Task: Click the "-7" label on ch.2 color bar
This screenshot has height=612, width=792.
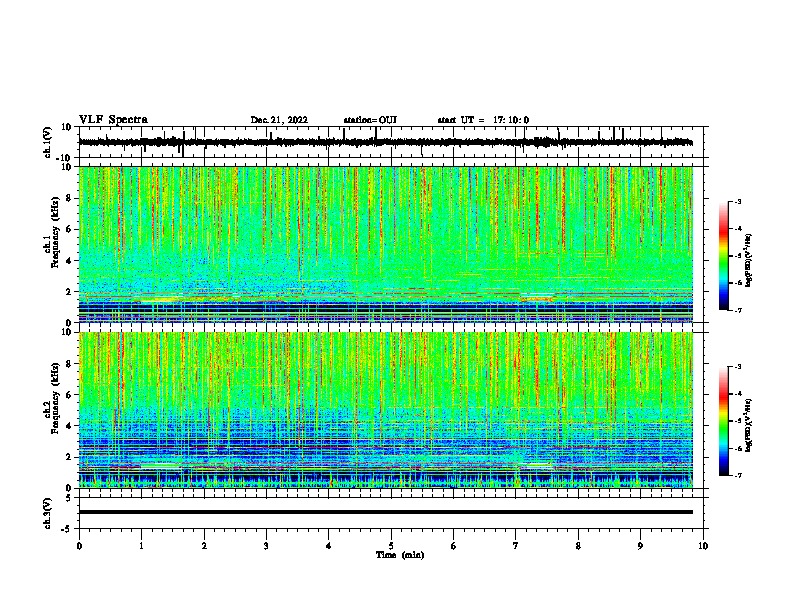Action: click(738, 475)
